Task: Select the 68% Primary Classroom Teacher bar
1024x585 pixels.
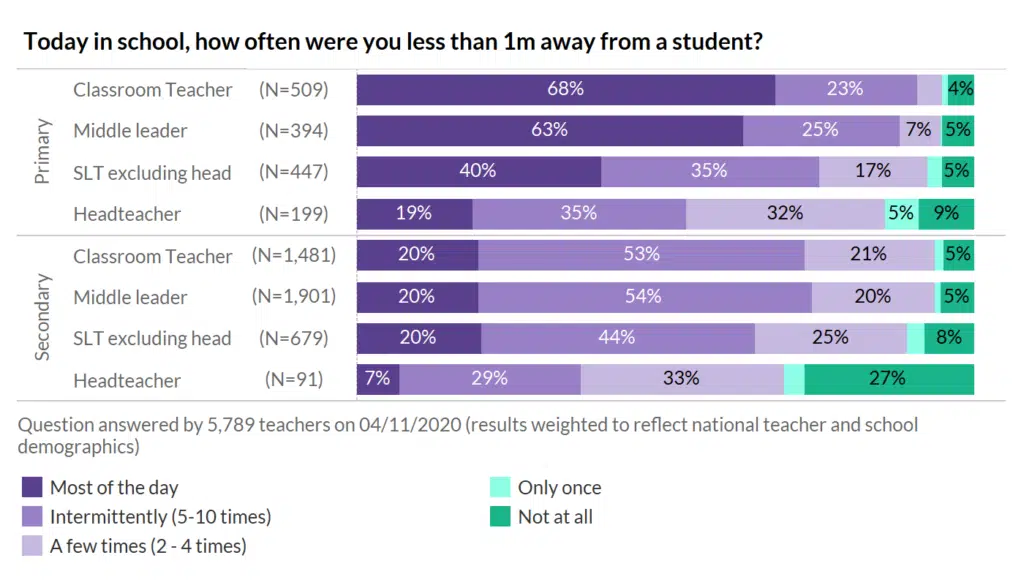Action: tap(565, 89)
